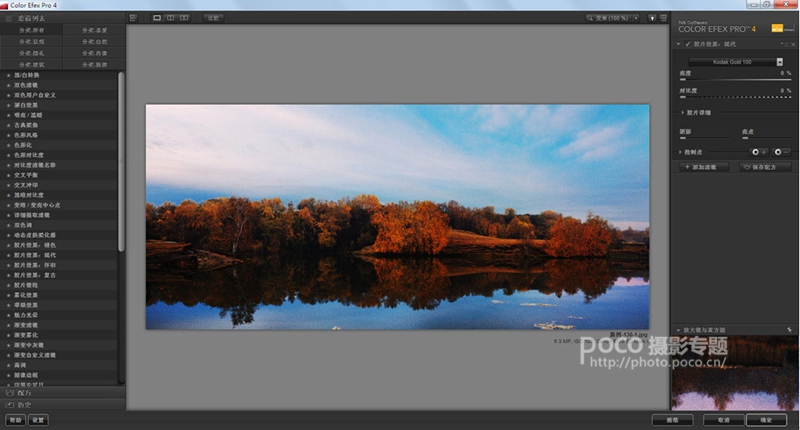The width and height of the screenshot is (800, 430).
Task: Select the 图像边框 filter
Action: [59, 375]
